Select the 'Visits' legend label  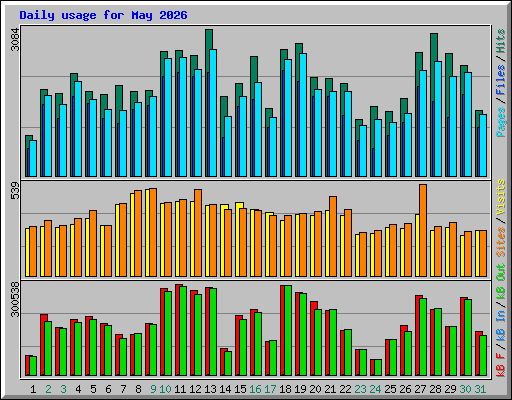click(x=500, y=197)
